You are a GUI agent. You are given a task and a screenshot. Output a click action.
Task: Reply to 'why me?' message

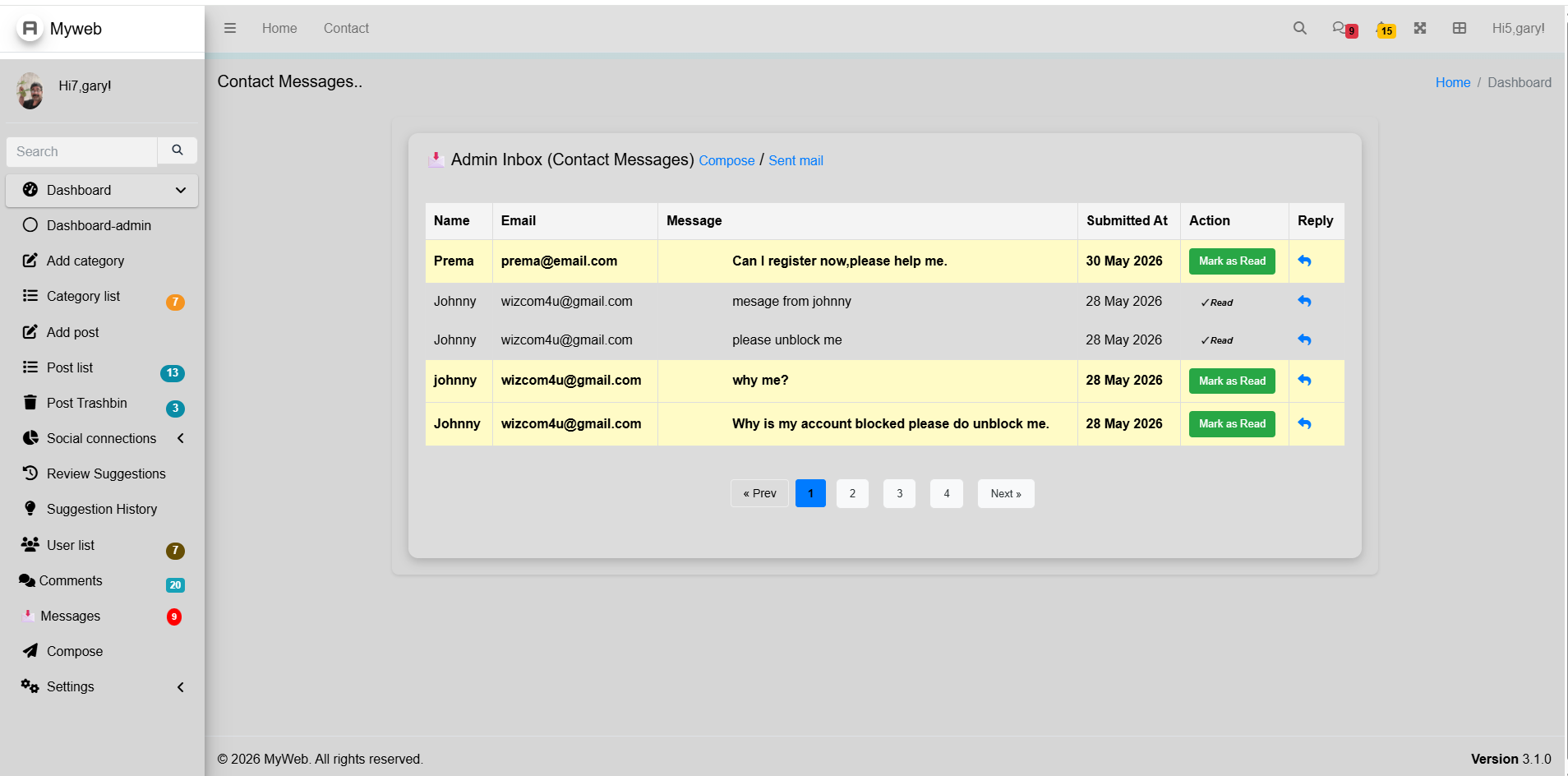click(1304, 380)
